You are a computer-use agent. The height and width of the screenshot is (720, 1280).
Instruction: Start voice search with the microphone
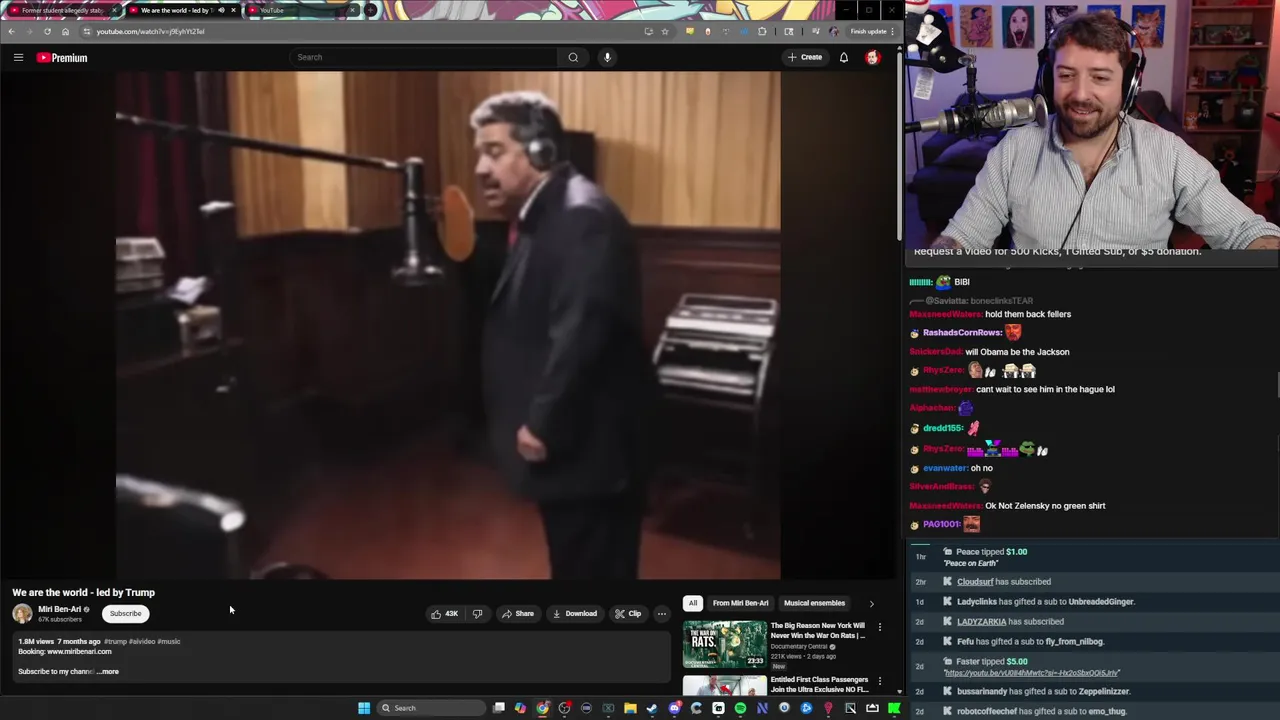point(607,57)
